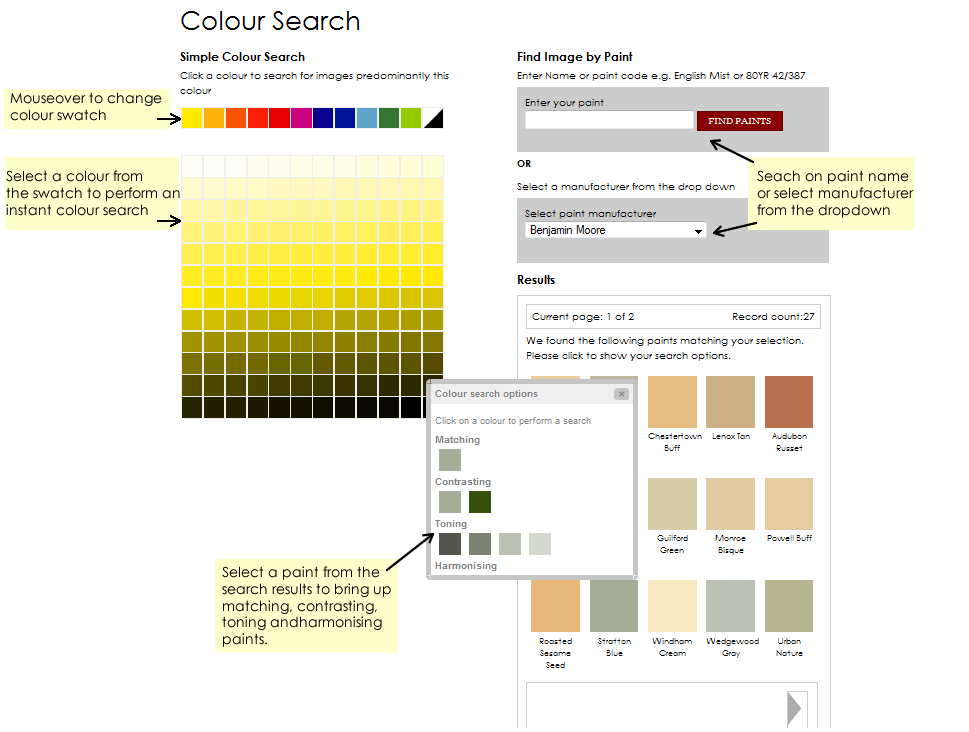Select the Stratton Blue paint
The height and width of the screenshot is (732, 969).
point(613,606)
